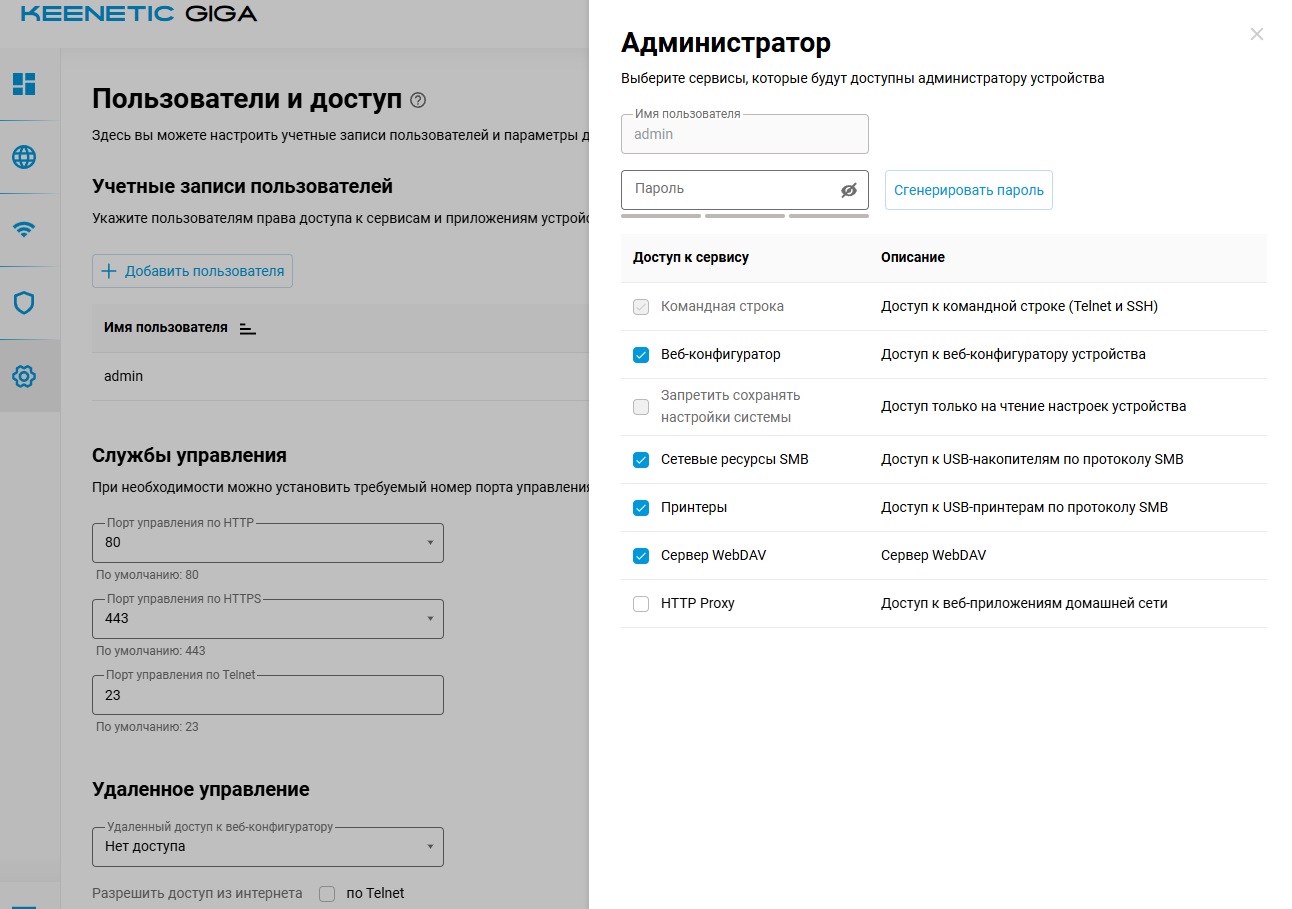Open the dashboard icon in sidebar
The image size is (1292, 909).
click(24, 84)
